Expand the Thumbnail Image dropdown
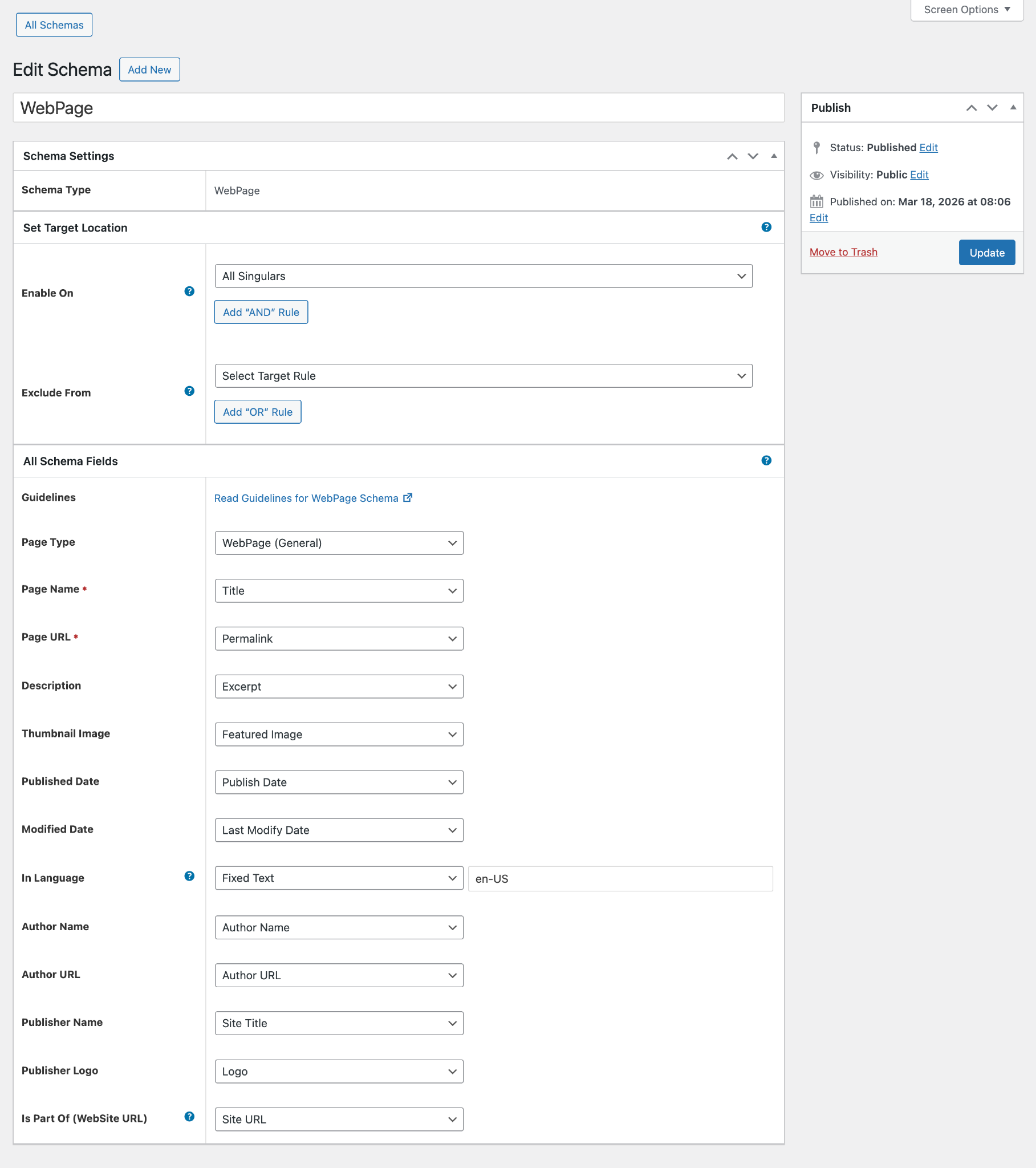The height and width of the screenshot is (1168, 1036). coord(339,735)
